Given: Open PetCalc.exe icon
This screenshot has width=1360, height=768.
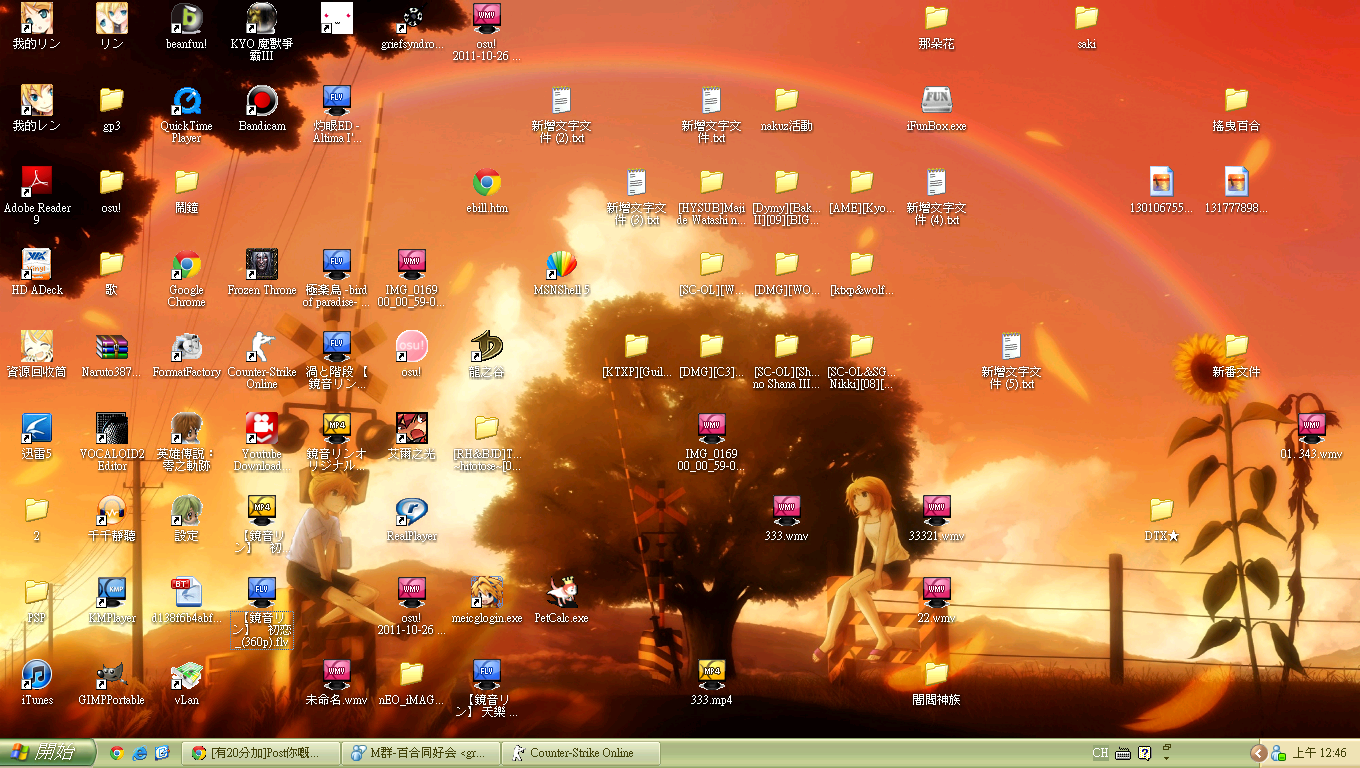Looking at the screenshot, I should point(561,592).
